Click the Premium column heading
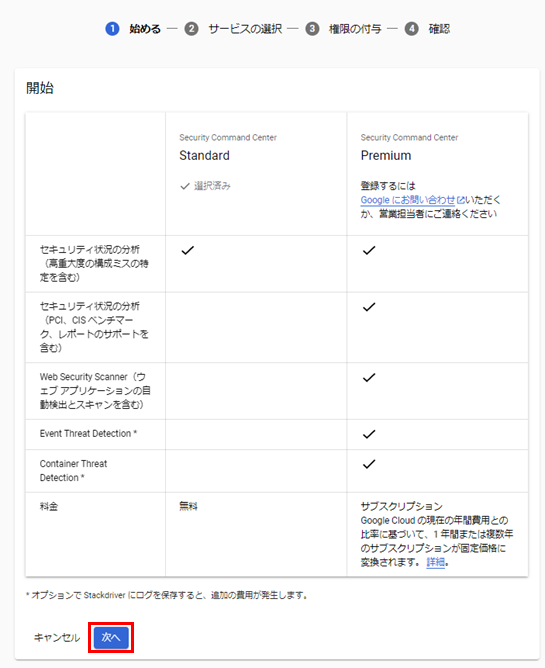 click(x=386, y=155)
